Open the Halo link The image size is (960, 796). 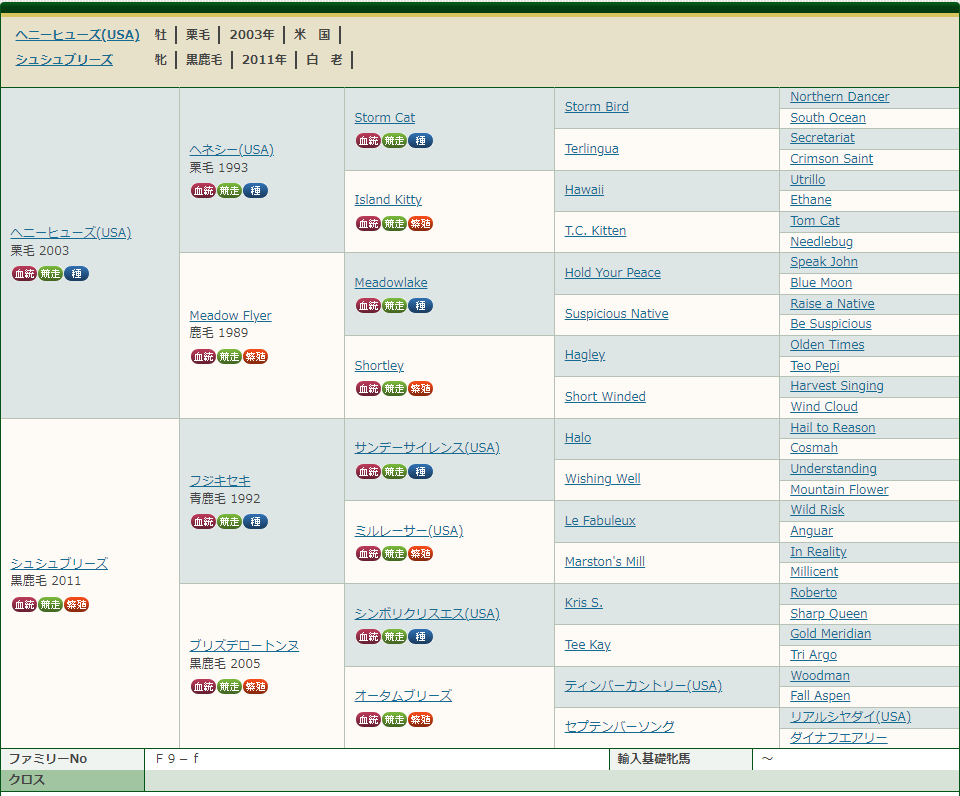click(x=578, y=438)
